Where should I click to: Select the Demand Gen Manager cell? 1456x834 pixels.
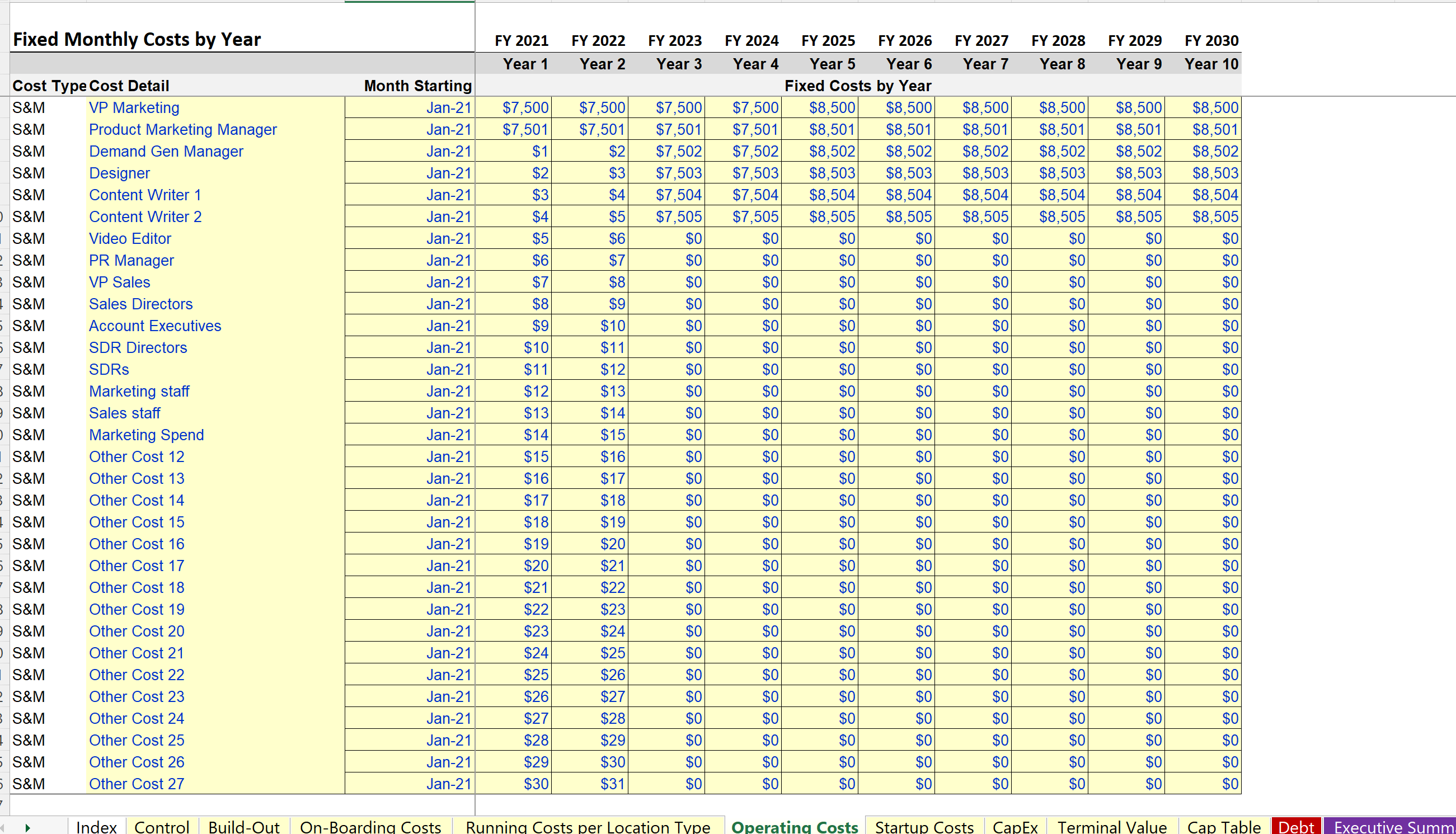pos(215,151)
